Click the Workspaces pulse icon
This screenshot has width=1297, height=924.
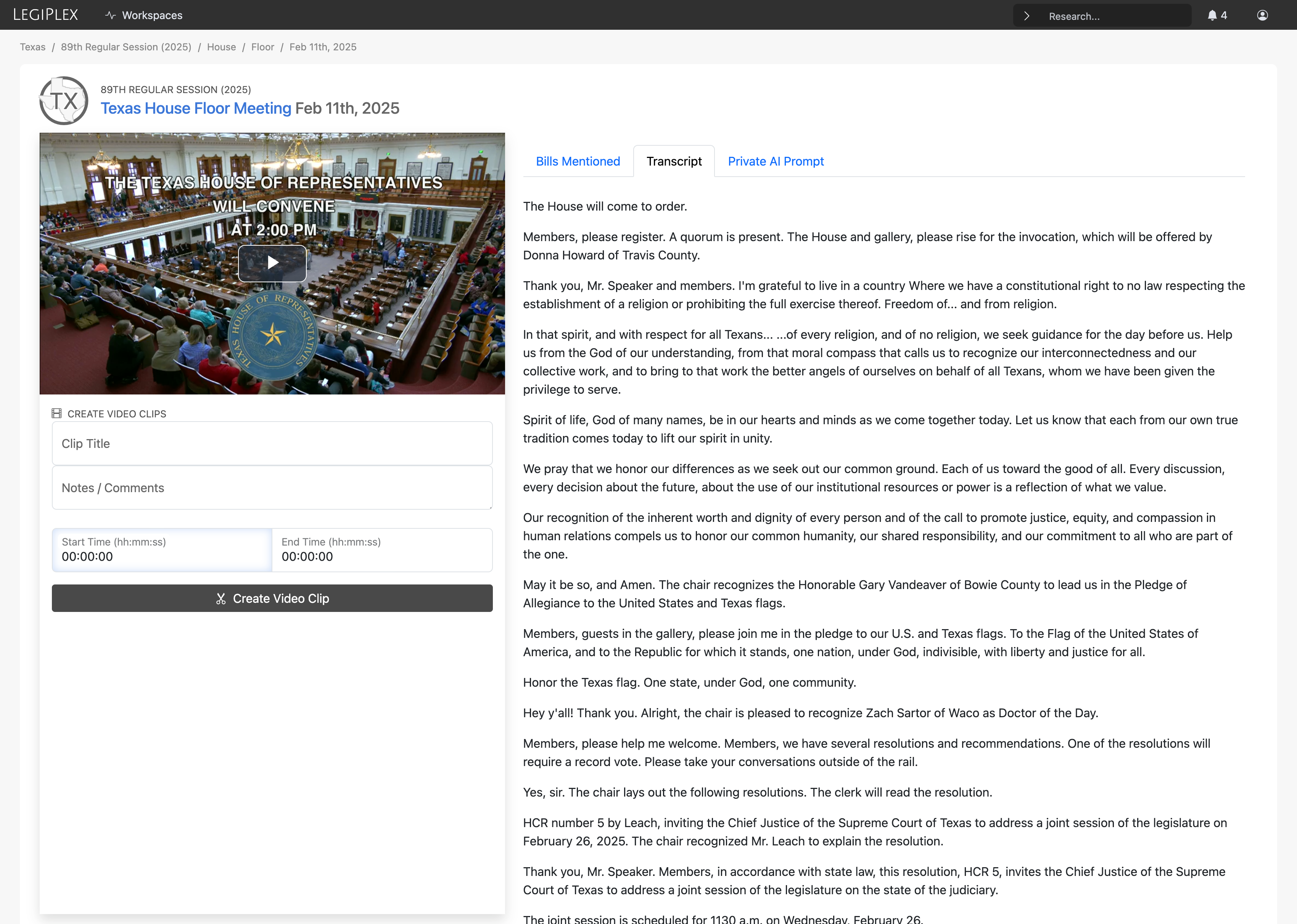coord(110,15)
